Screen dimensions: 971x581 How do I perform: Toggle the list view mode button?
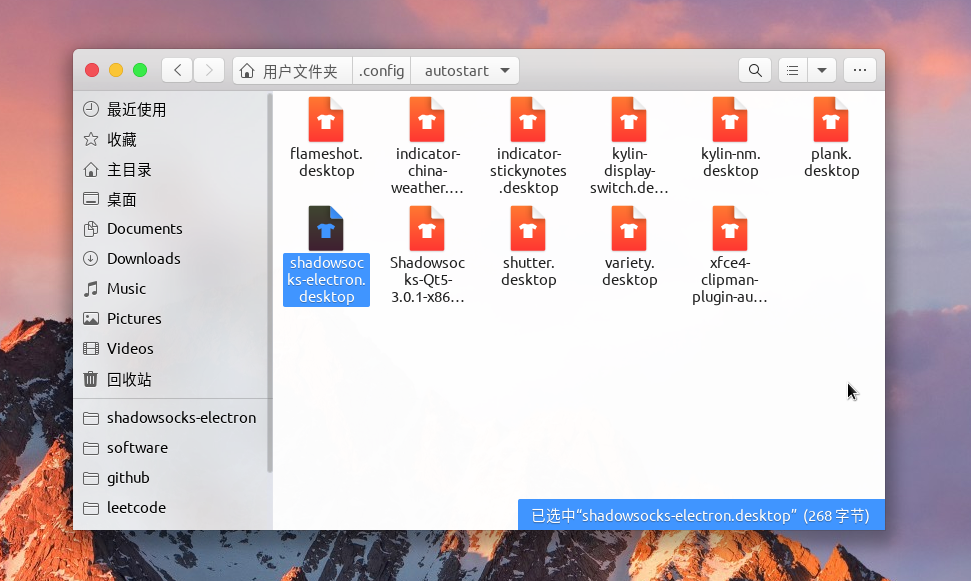click(x=792, y=70)
